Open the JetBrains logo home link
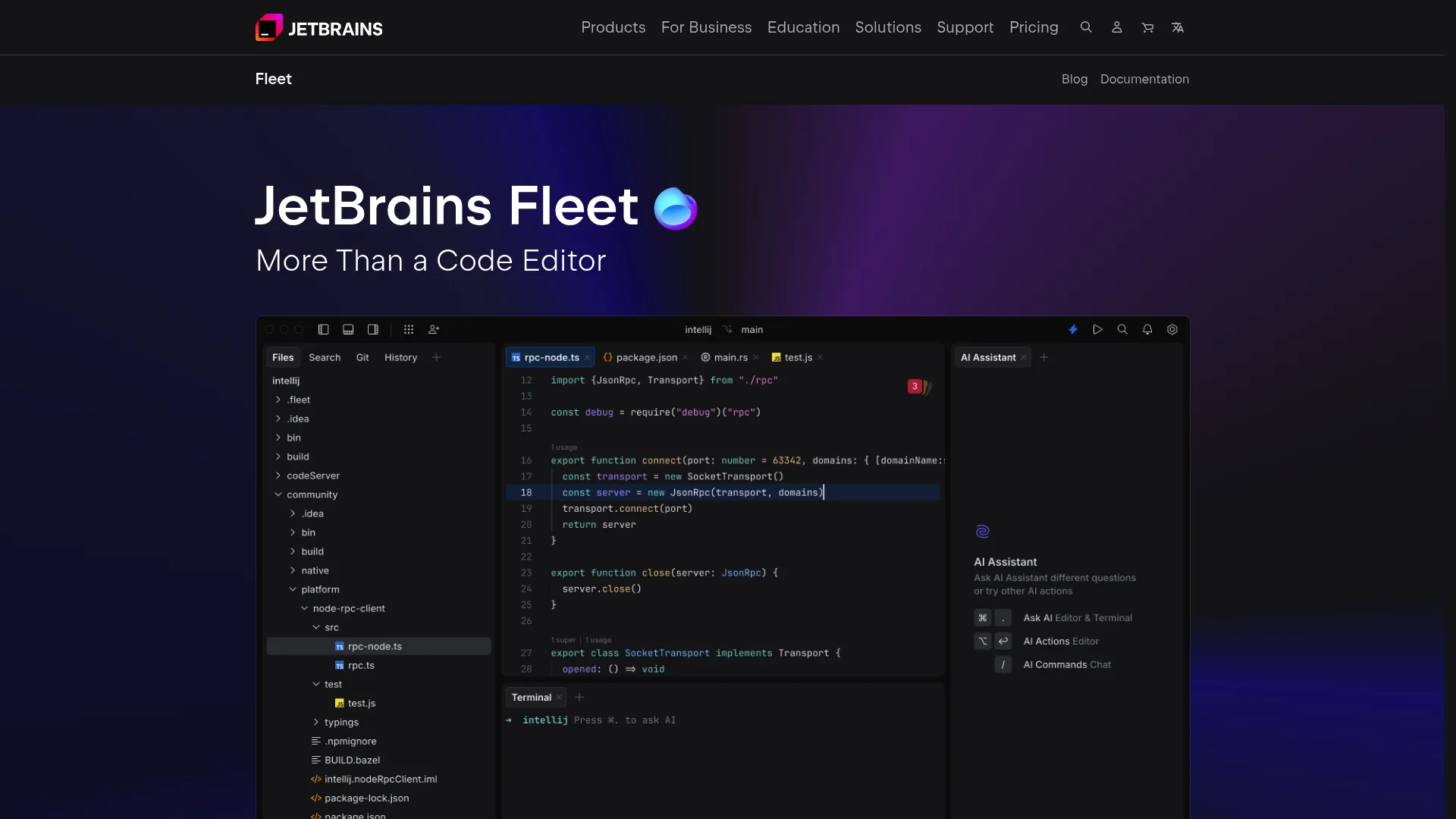The width and height of the screenshot is (1456, 819). pos(318,28)
